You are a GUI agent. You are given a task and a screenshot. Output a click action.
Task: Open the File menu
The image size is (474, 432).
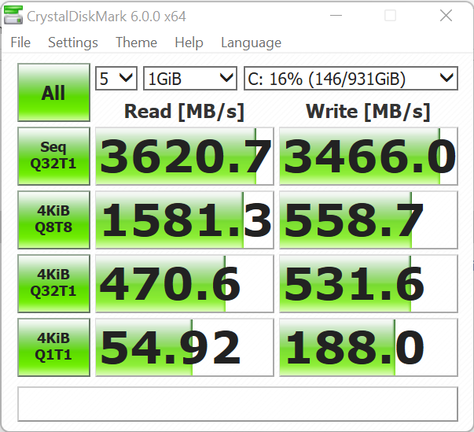[x=21, y=43]
